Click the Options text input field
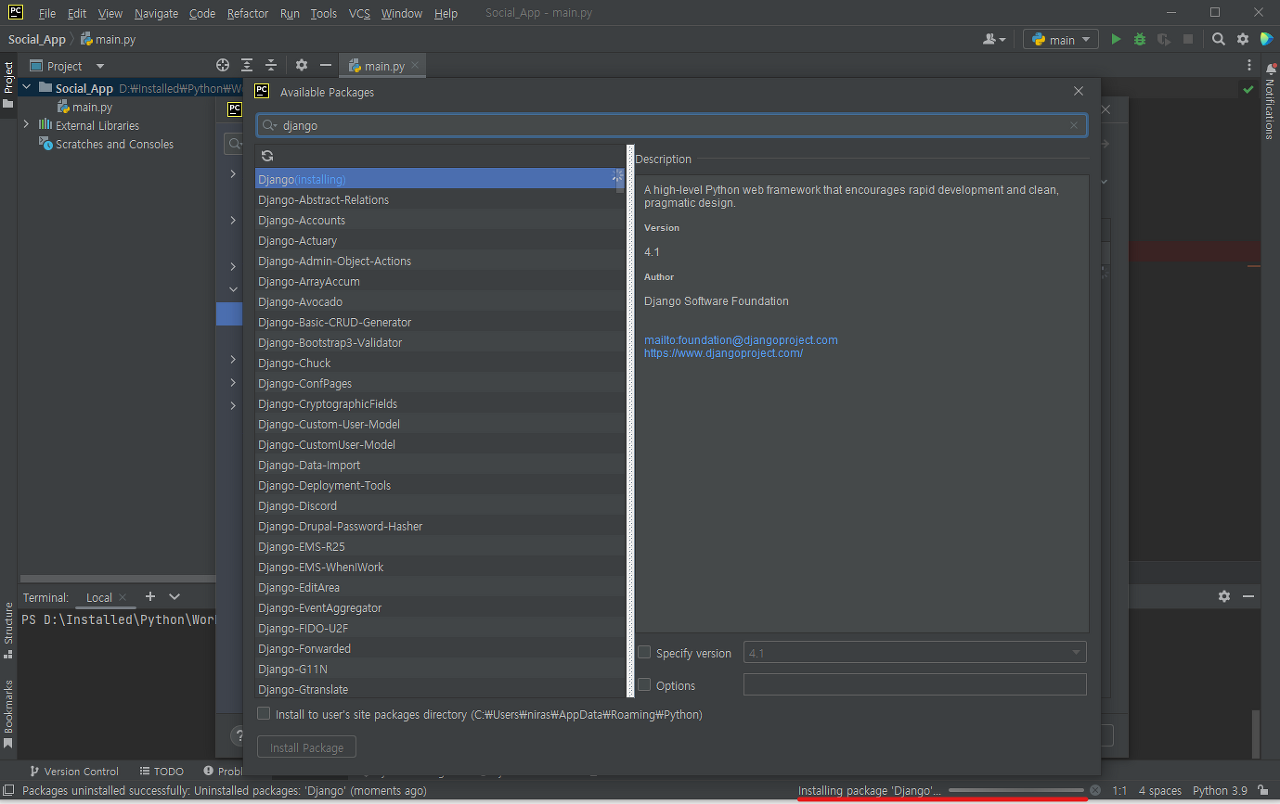 (x=914, y=684)
